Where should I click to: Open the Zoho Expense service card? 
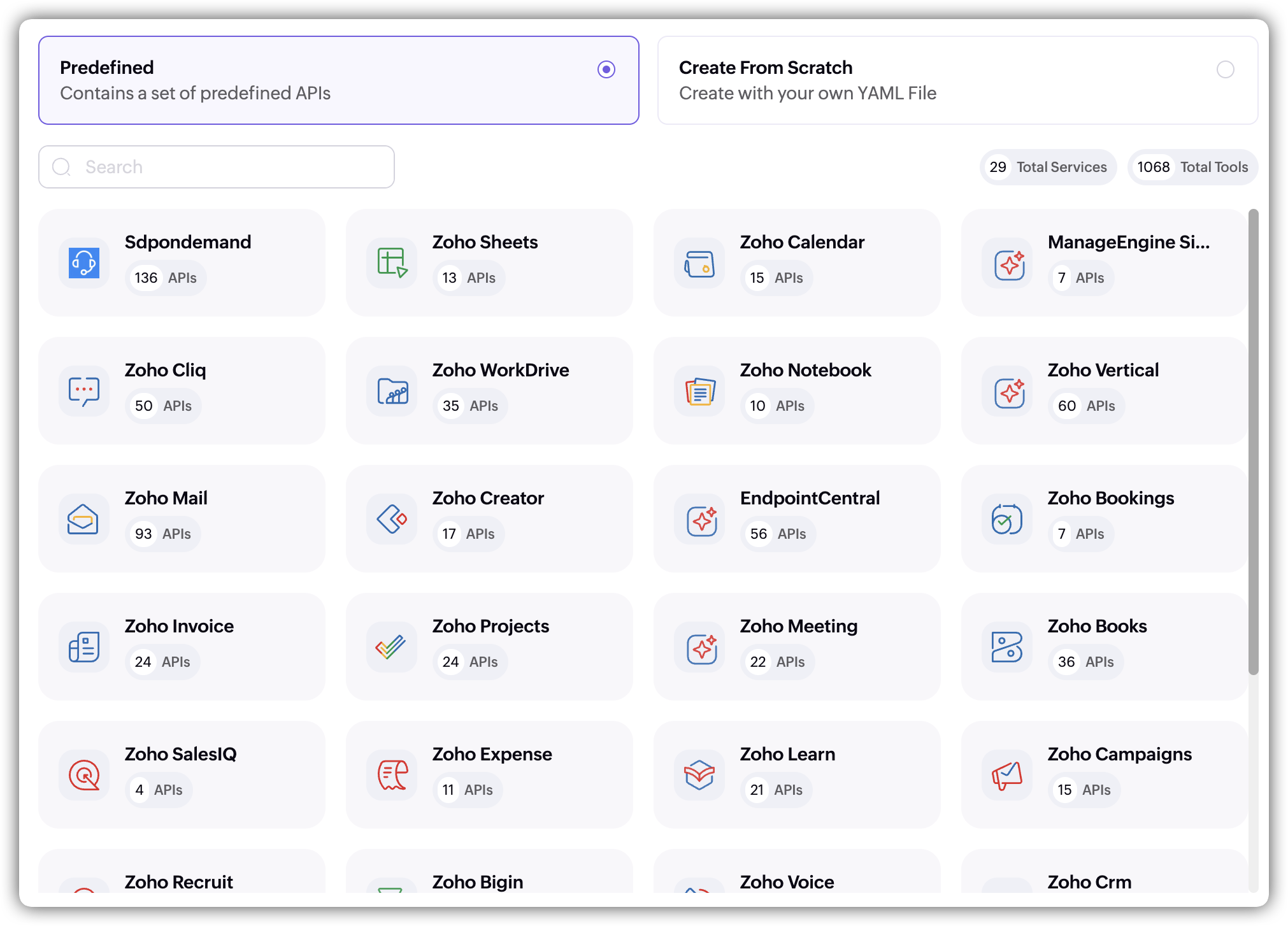(x=489, y=774)
